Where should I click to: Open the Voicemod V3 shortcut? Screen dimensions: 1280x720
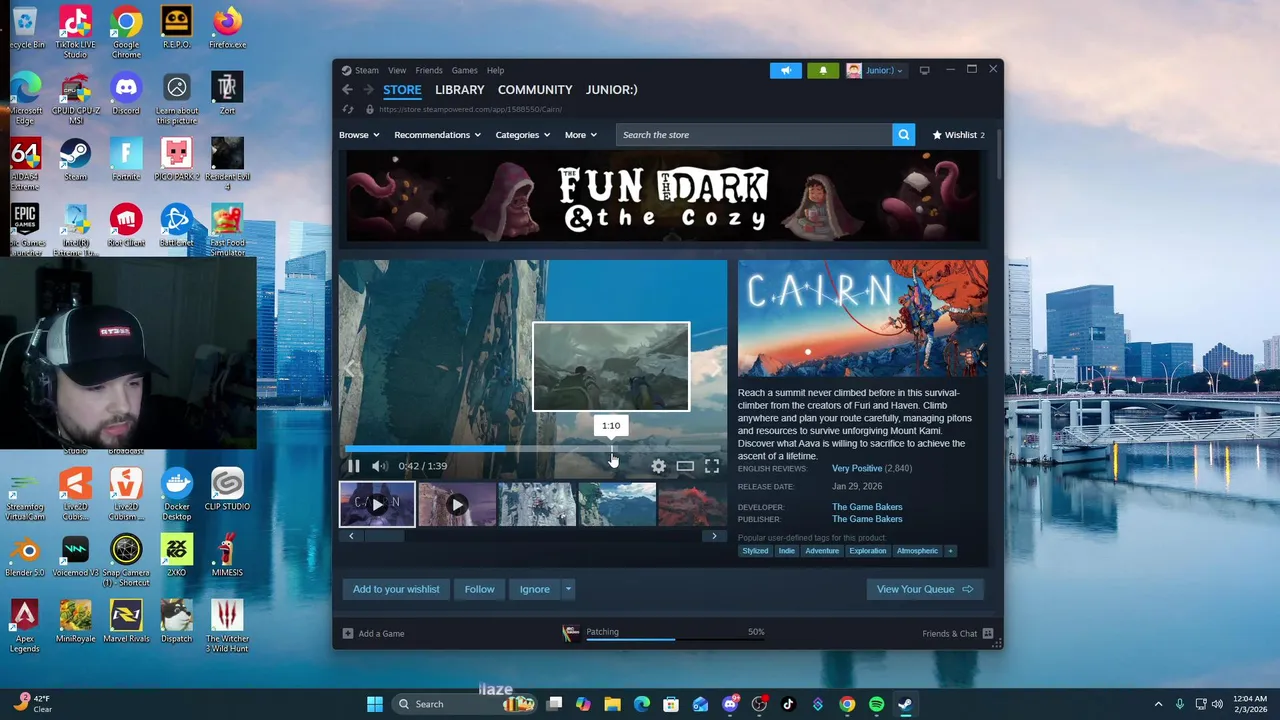click(75, 557)
